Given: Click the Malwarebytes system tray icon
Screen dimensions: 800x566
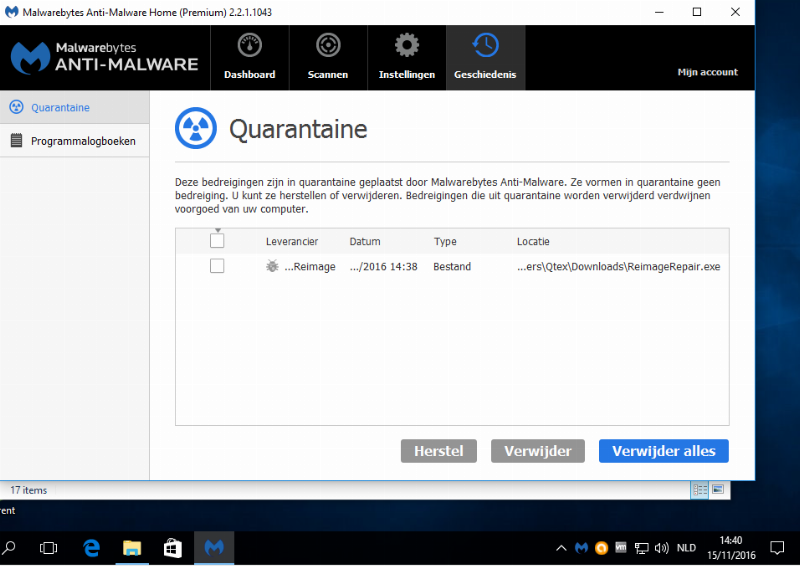Looking at the screenshot, I should (x=581, y=548).
